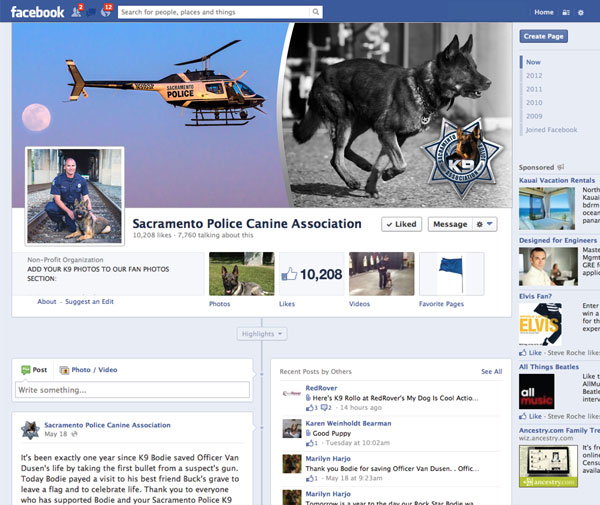Click Home in the top bar

click(544, 12)
